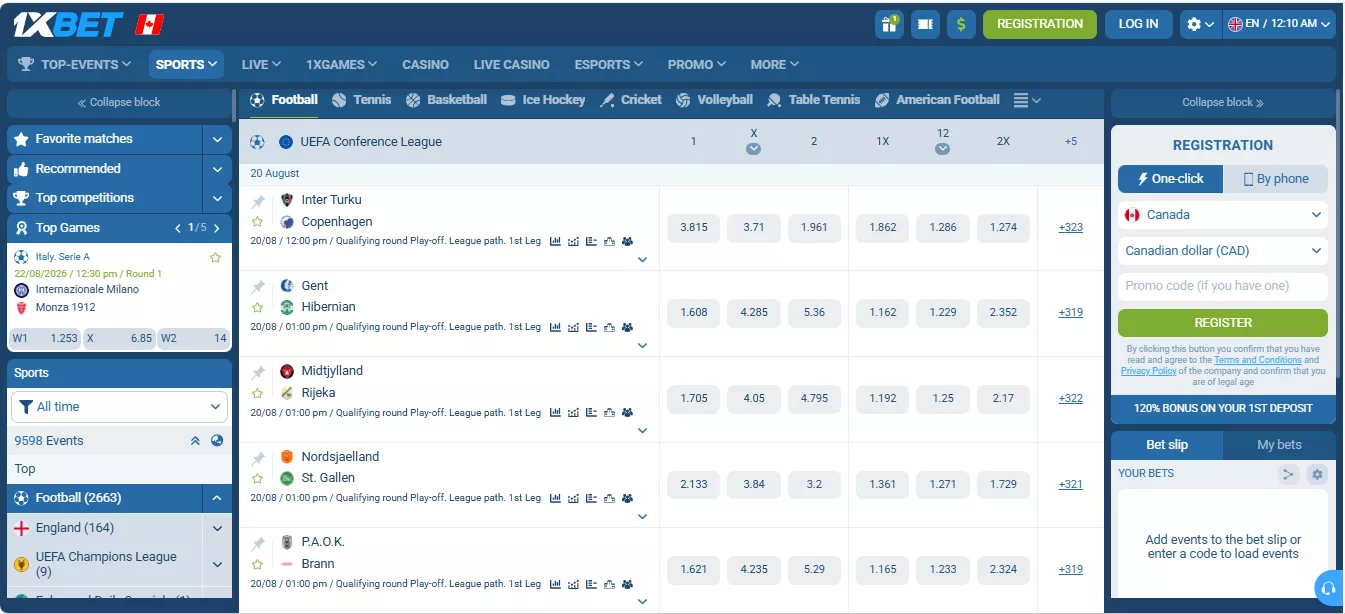This screenshot has width=1345, height=614.
Task: Click the Privacy Policy link
Action: [1148, 371]
